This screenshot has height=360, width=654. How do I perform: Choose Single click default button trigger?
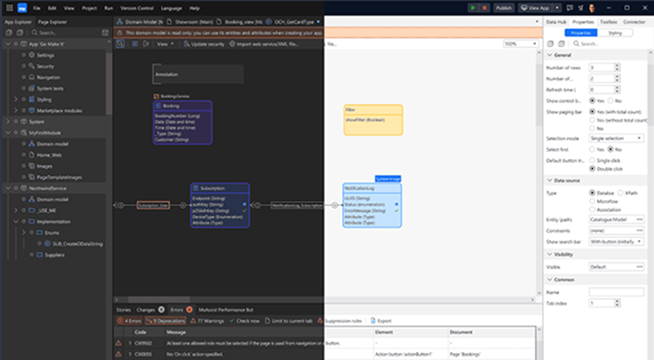point(592,161)
